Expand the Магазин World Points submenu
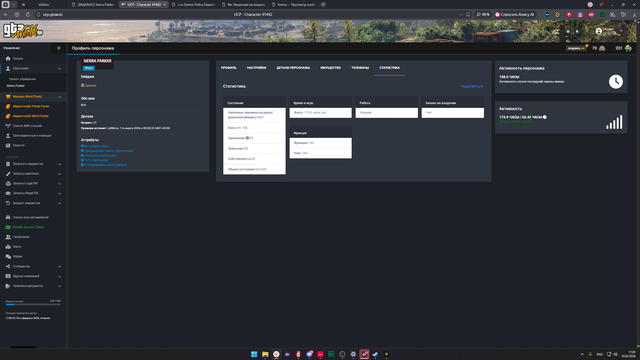This screenshot has width=640, height=360. [x=60, y=97]
